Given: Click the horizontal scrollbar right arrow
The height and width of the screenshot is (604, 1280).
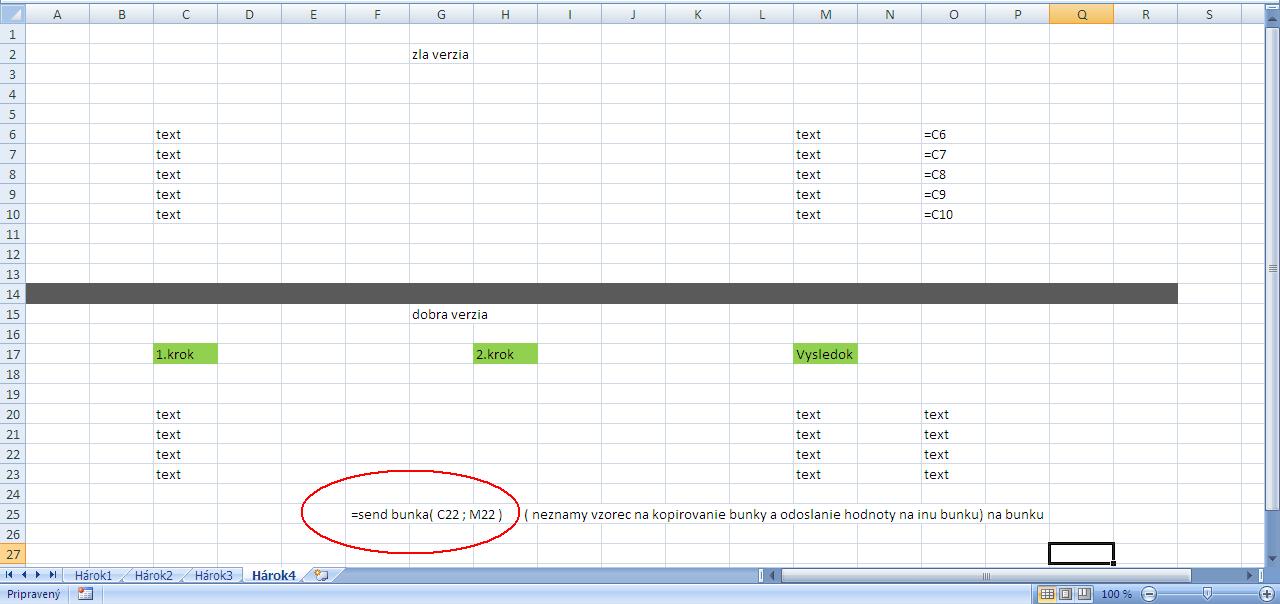Looking at the screenshot, I should [x=1250, y=576].
